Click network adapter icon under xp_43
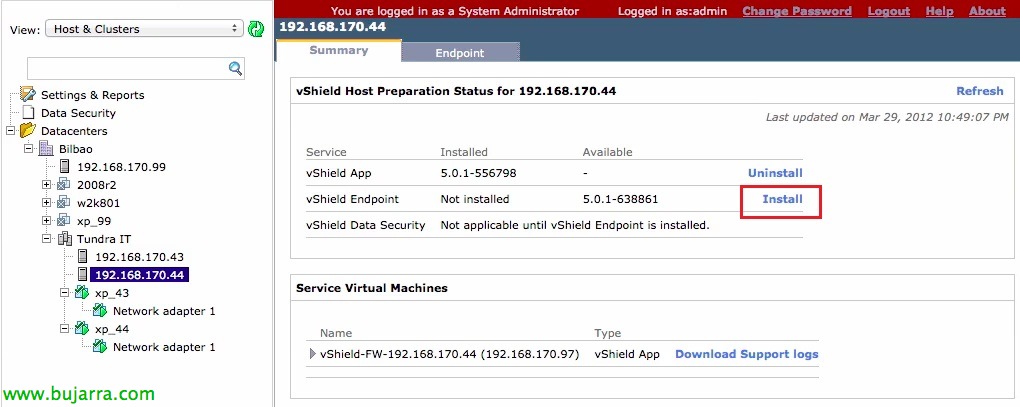 click(x=100, y=310)
